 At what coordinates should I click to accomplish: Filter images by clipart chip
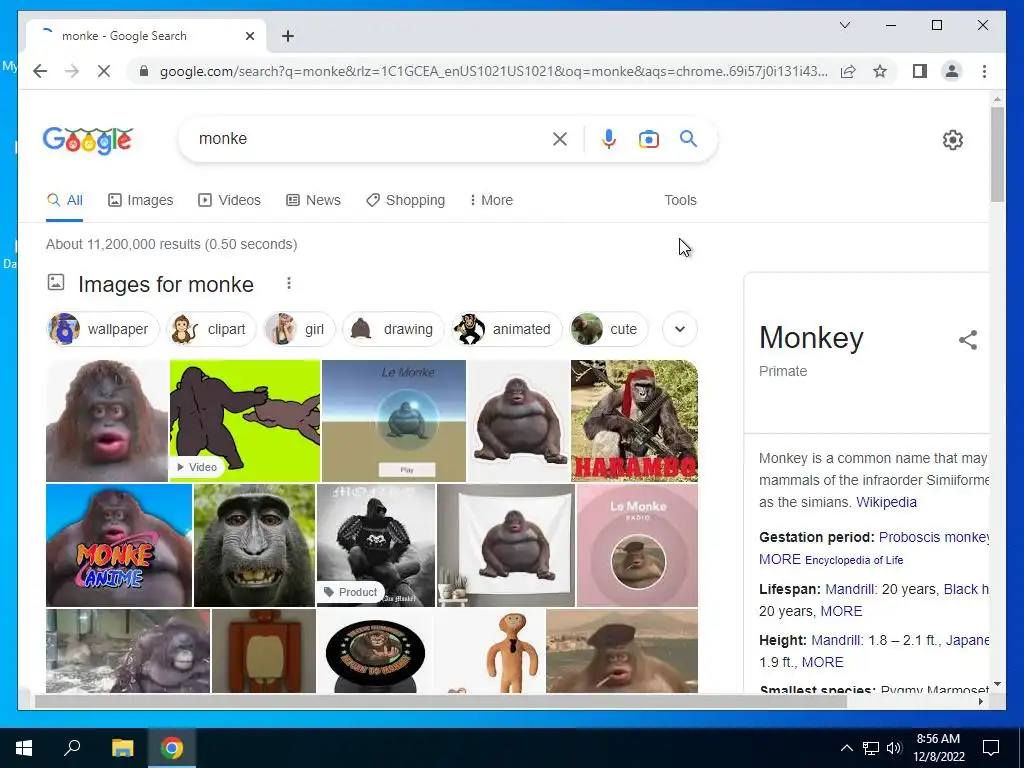point(212,329)
